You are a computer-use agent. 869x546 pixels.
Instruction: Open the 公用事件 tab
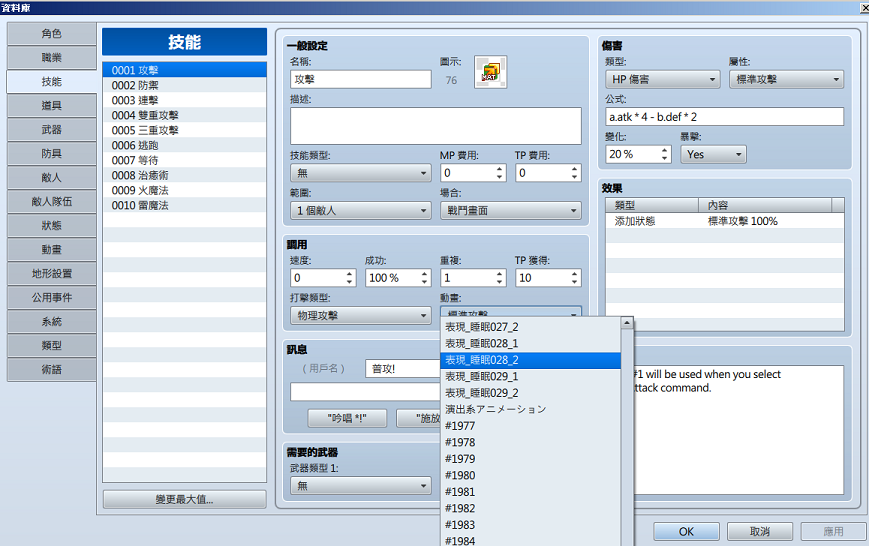tap(52, 298)
